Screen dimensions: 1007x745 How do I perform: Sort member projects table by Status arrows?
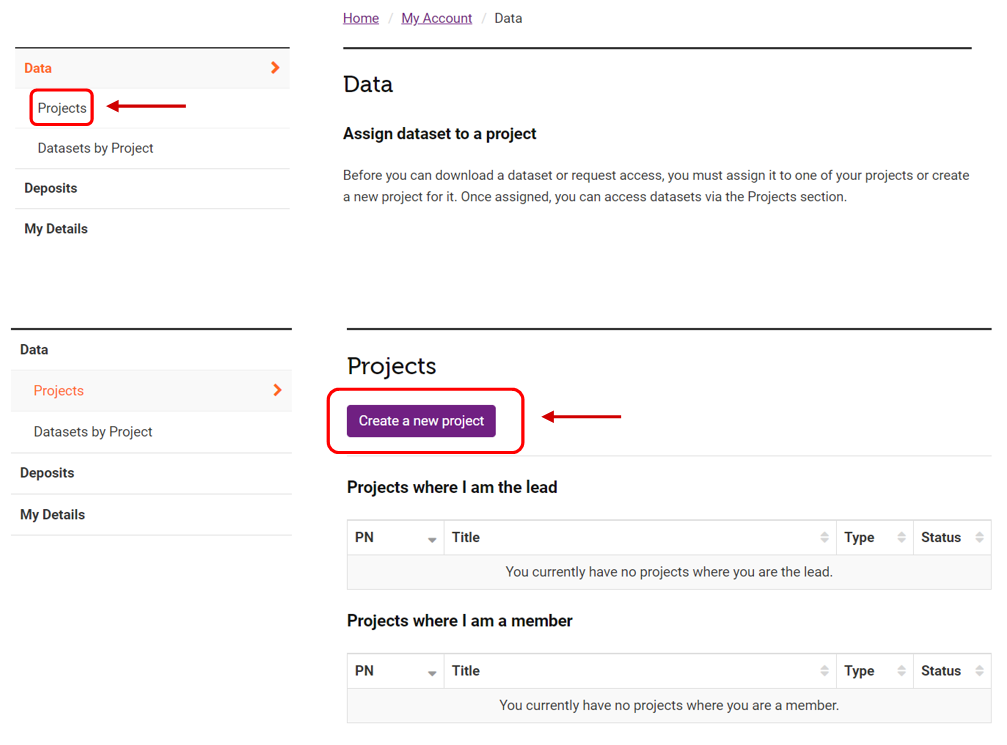click(x=979, y=671)
